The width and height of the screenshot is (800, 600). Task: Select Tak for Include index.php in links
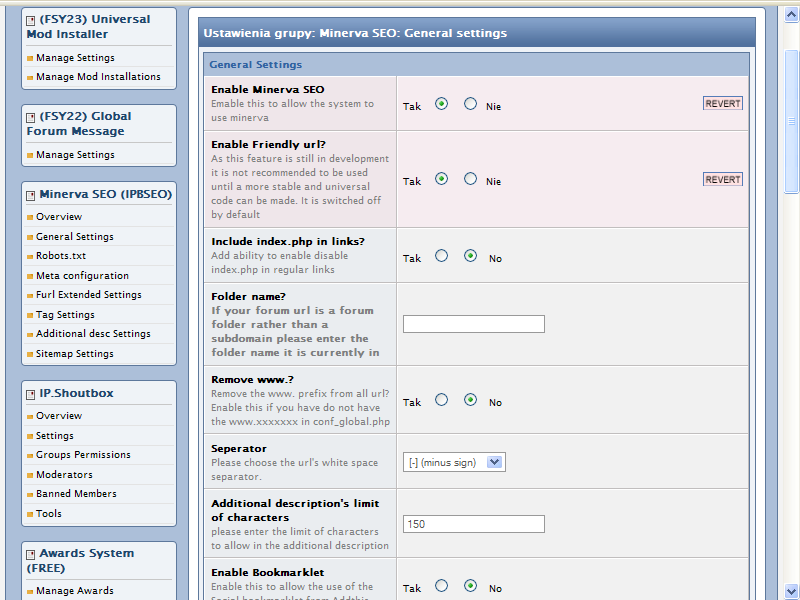[x=441, y=256]
